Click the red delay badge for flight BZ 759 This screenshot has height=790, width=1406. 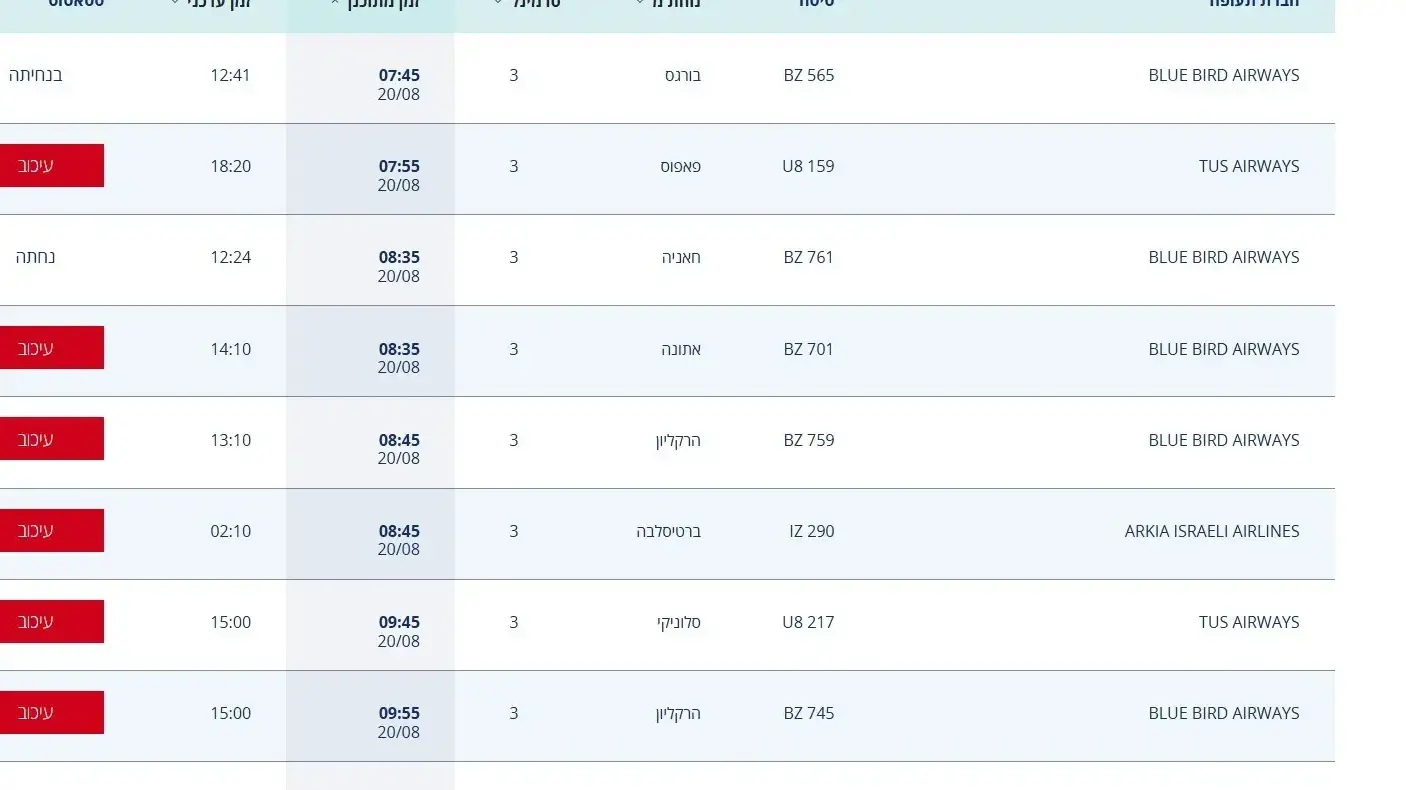pos(52,439)
